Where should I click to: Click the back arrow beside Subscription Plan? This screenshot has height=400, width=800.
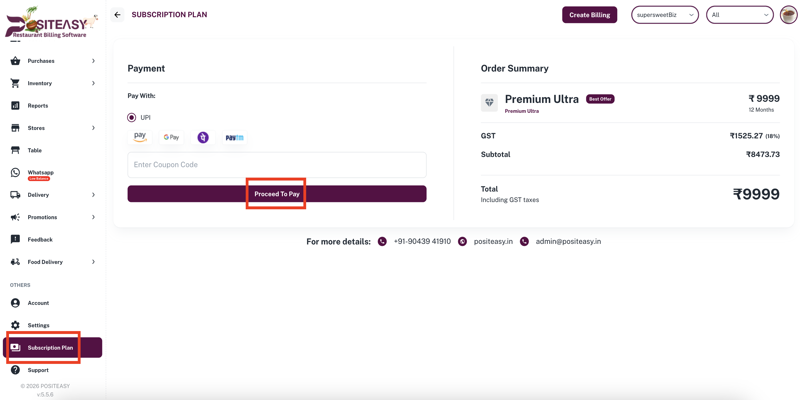tap(117, 15)
